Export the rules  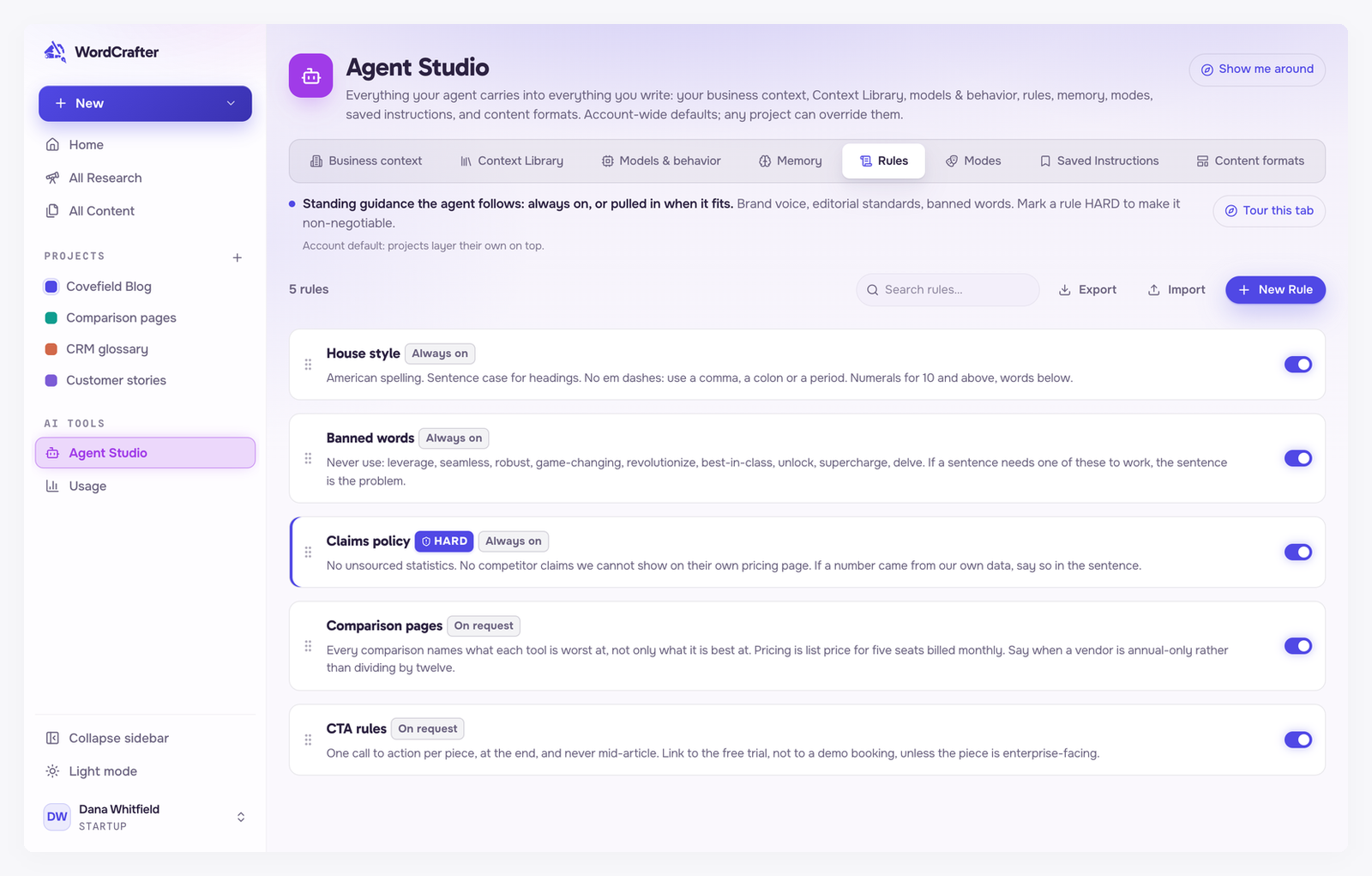1087,290
